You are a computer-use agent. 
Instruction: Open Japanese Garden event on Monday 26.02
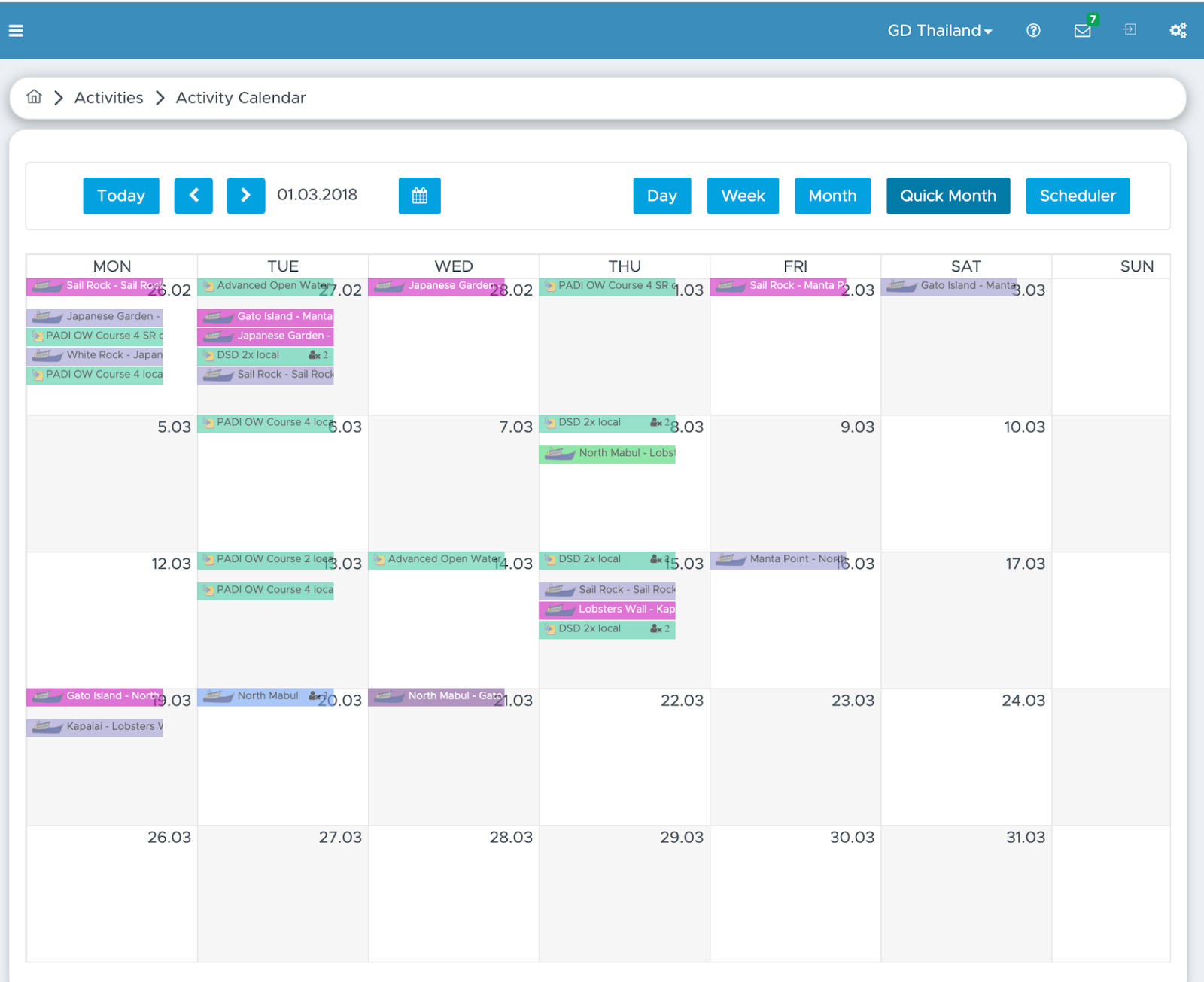coord(95,317)
